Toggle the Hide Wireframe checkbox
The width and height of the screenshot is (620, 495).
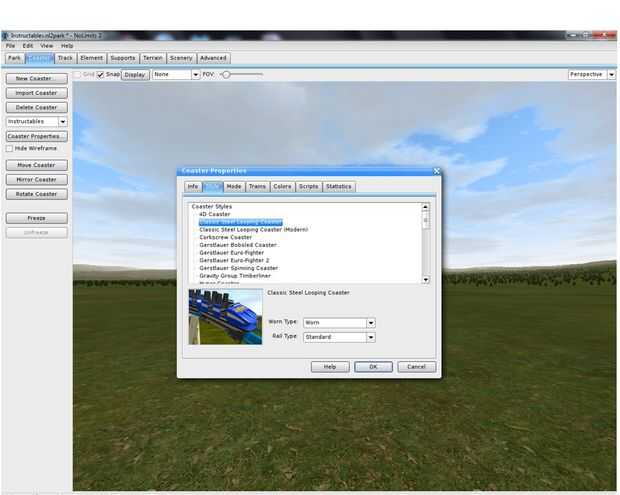pyautogui.click(x=9, y=149)
